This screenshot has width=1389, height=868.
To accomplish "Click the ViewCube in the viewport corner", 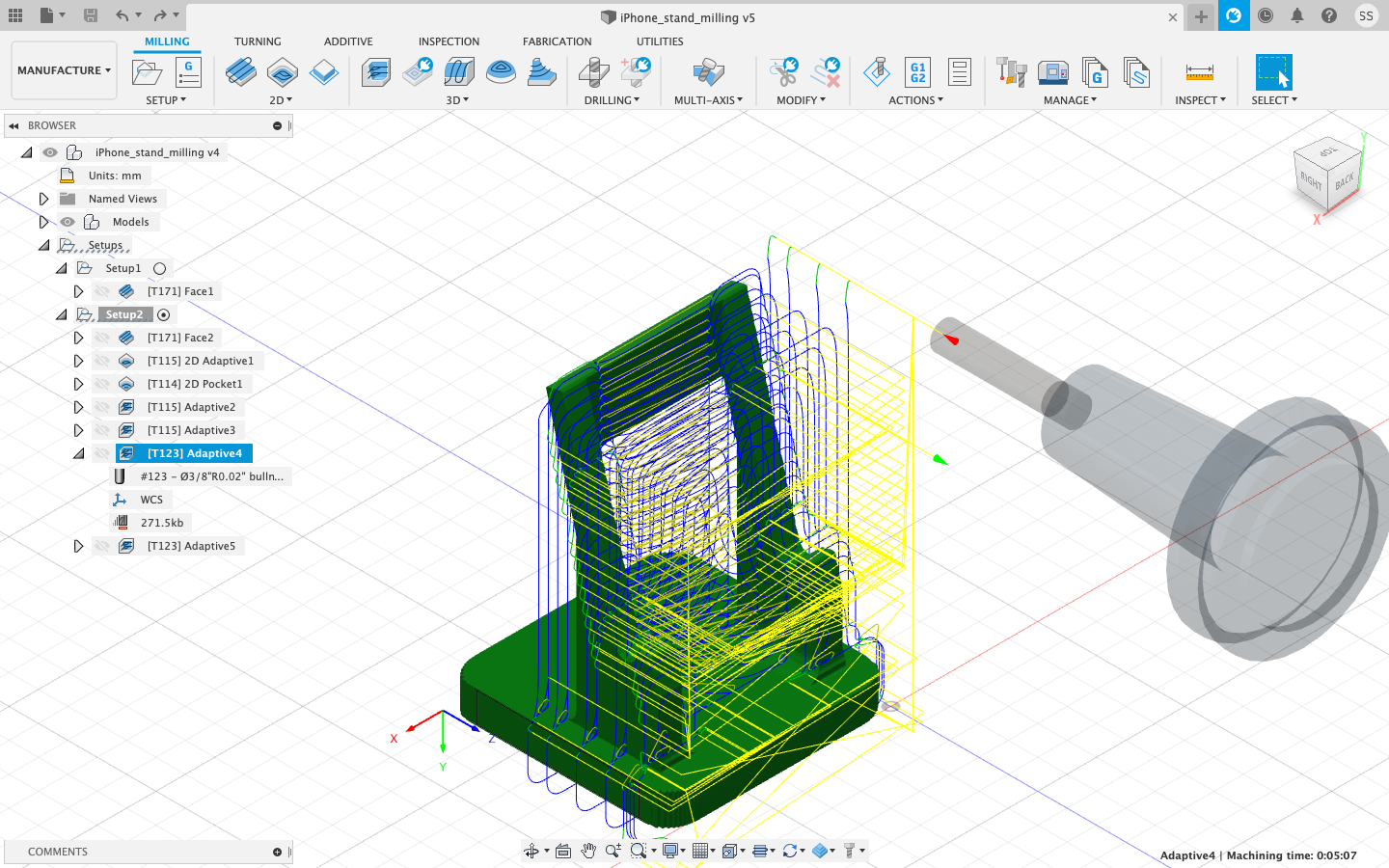I will pyautogui.click(x=1328, y=175).
